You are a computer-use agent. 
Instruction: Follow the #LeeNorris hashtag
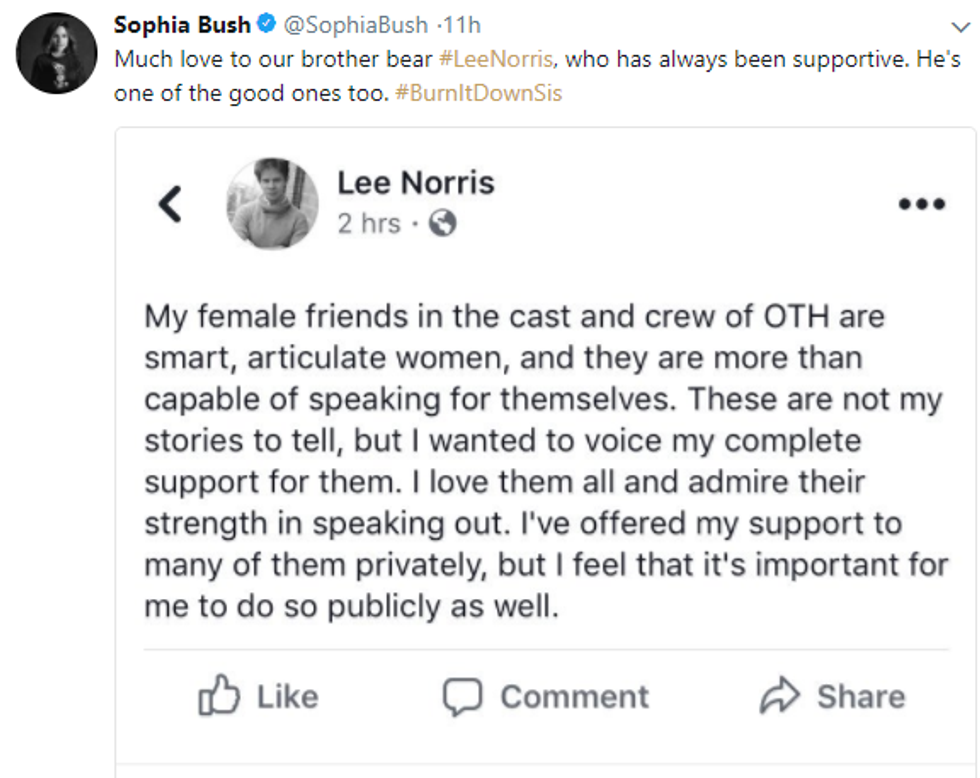coord(497,58)
